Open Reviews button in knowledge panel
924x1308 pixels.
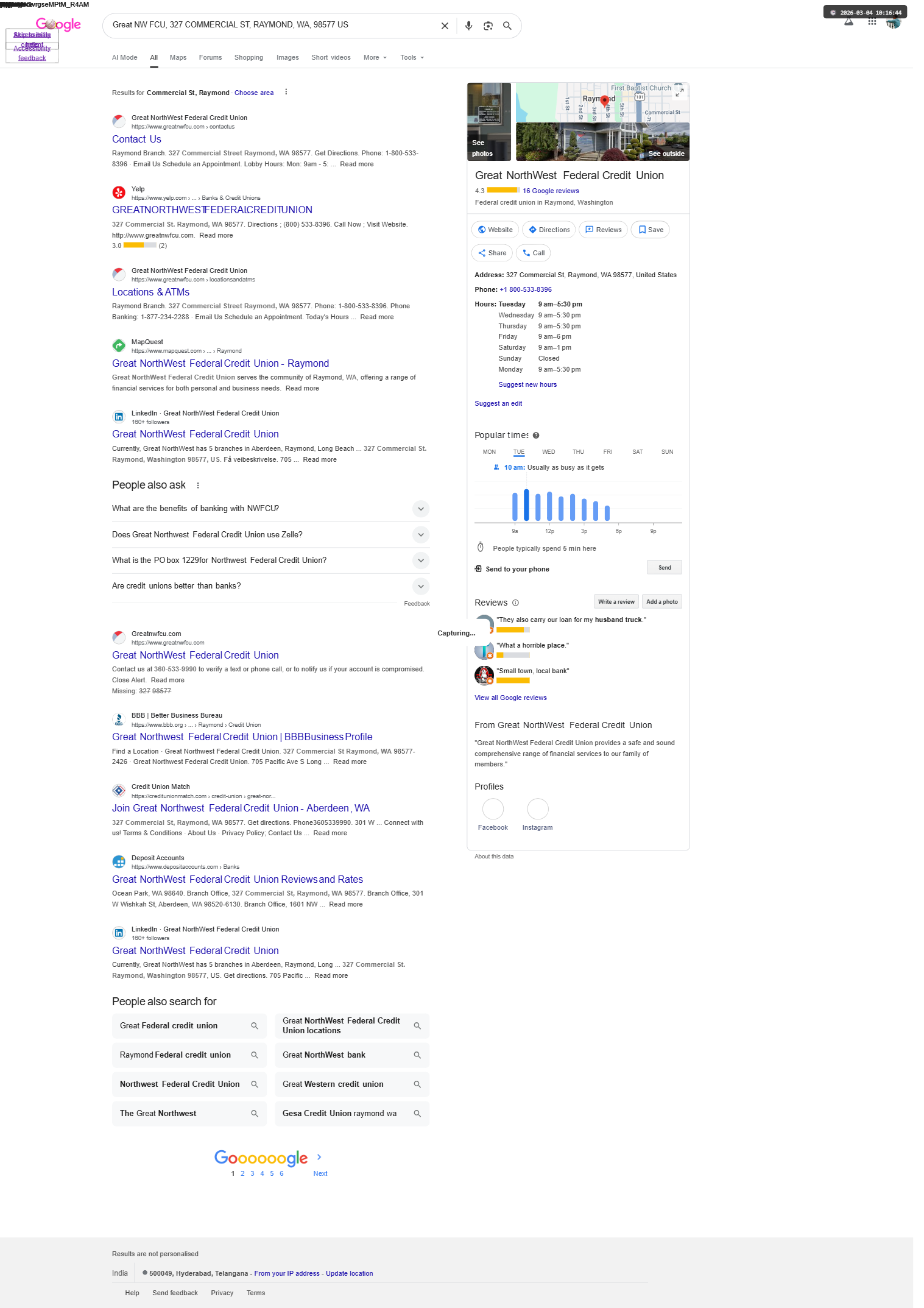603,230
